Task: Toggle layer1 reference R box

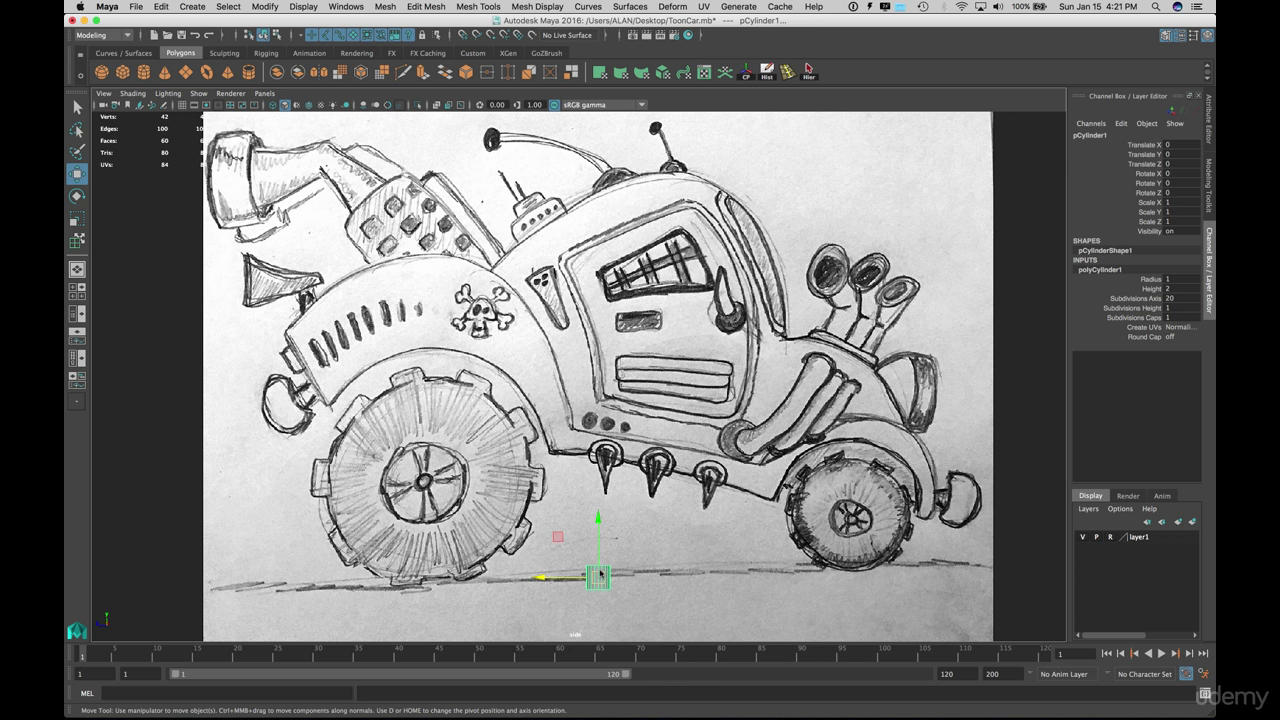Action: click(1110, 537)
